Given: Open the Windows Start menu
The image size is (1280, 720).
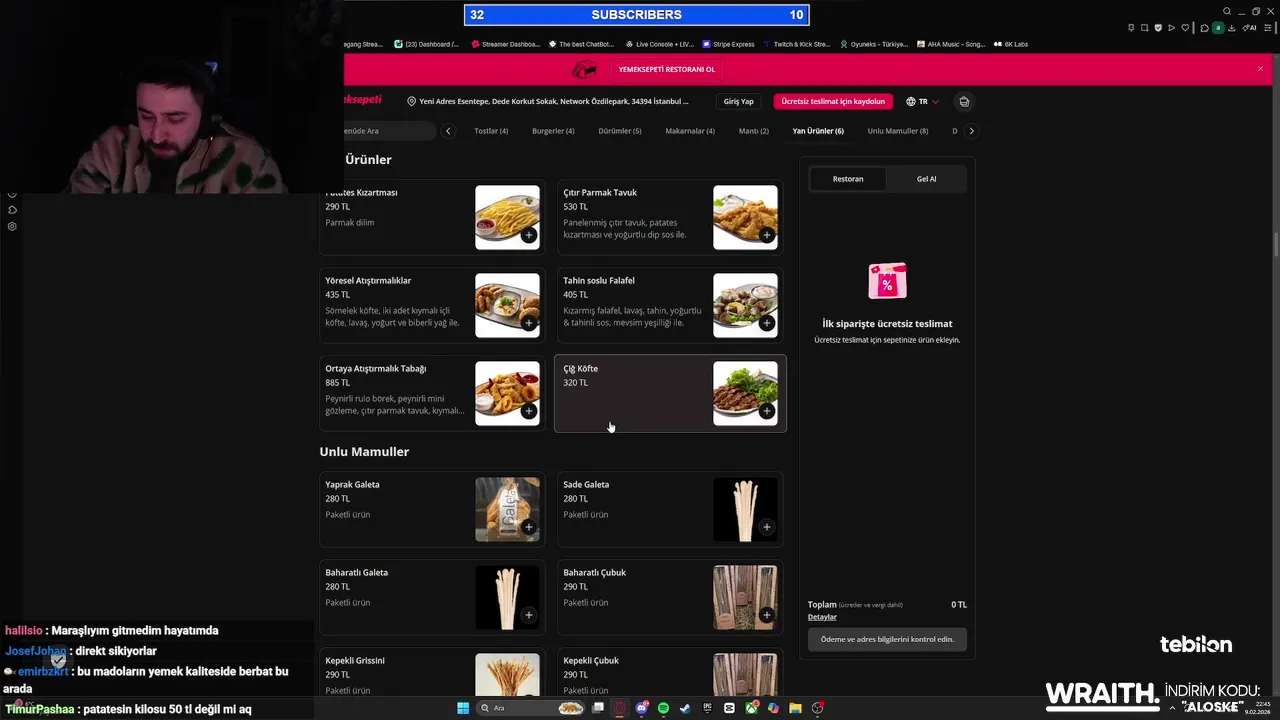Looking at the screenshot, I should [x=463, y=708].
